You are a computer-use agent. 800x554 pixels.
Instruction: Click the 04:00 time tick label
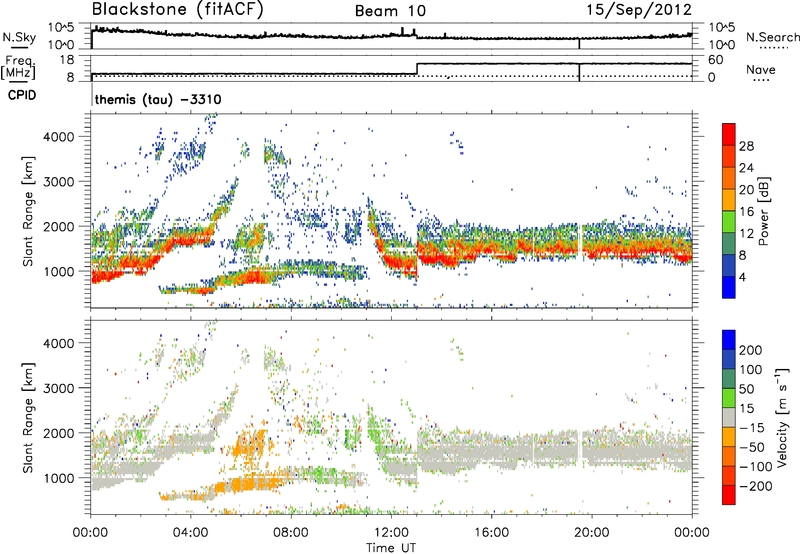(x=191, y=533)
